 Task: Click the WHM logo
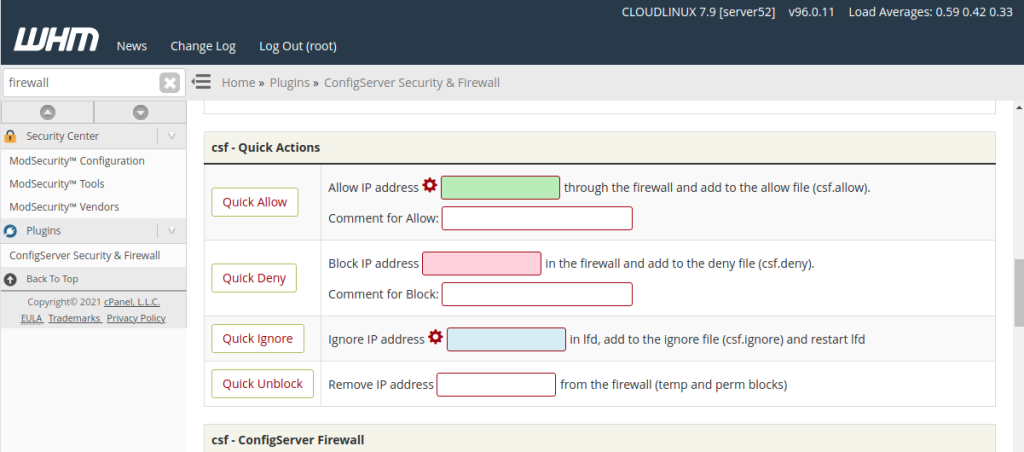tap(56, 40)
